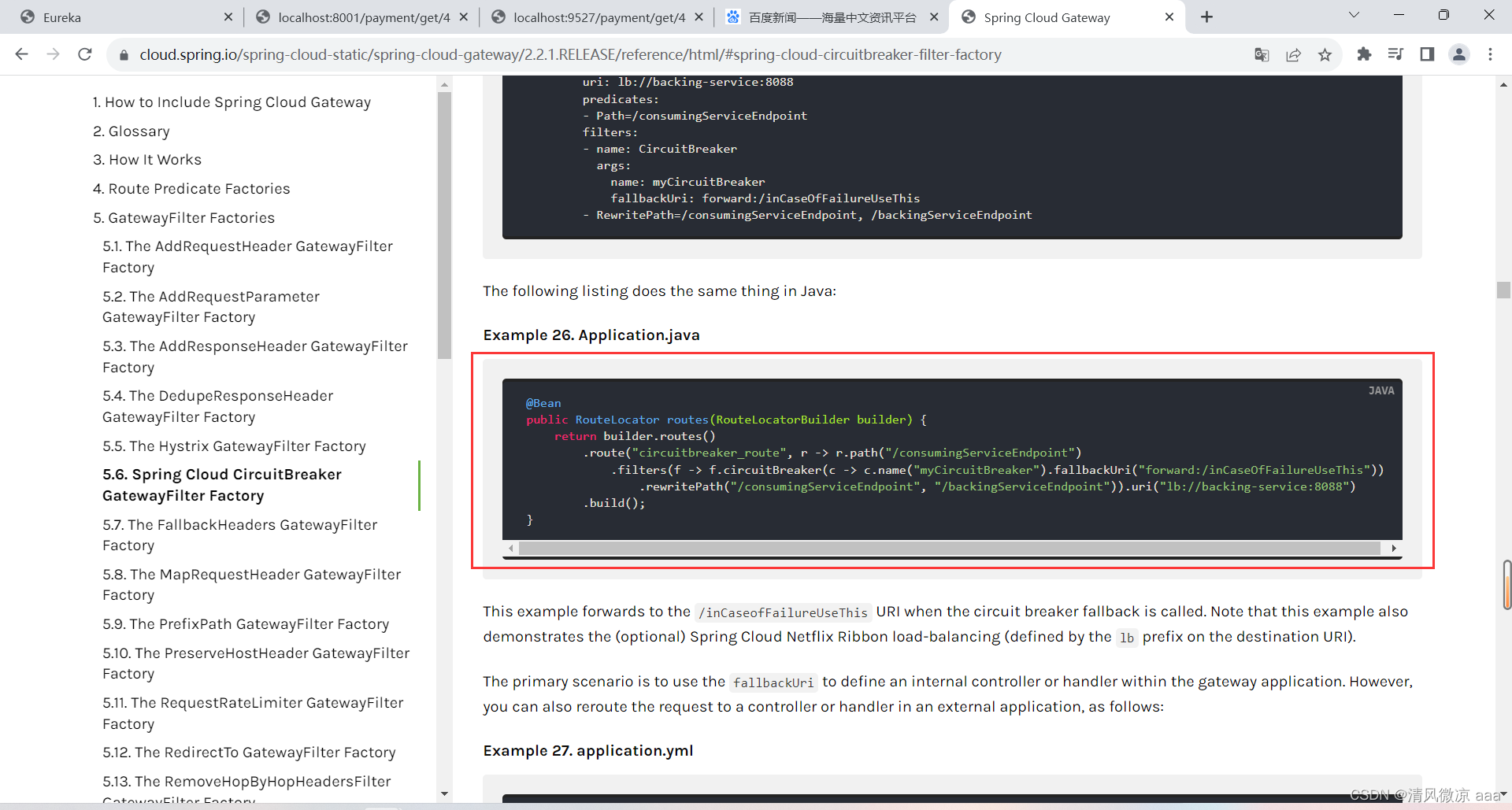Click 'The following listing does the same' text
Screen dimensions: 1512x810
coord(659,291)
